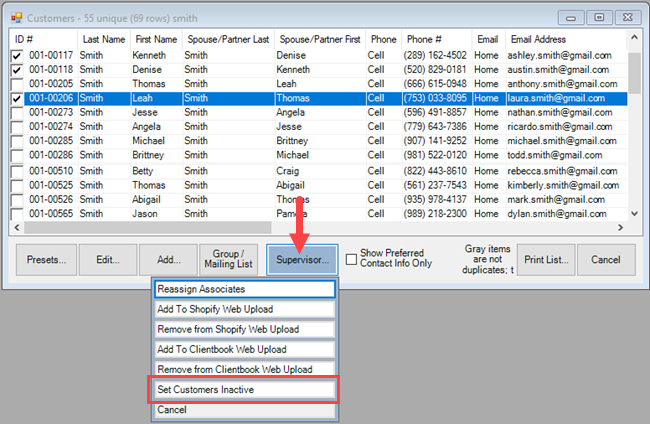Open the Supervisor dropdown button

302,259
